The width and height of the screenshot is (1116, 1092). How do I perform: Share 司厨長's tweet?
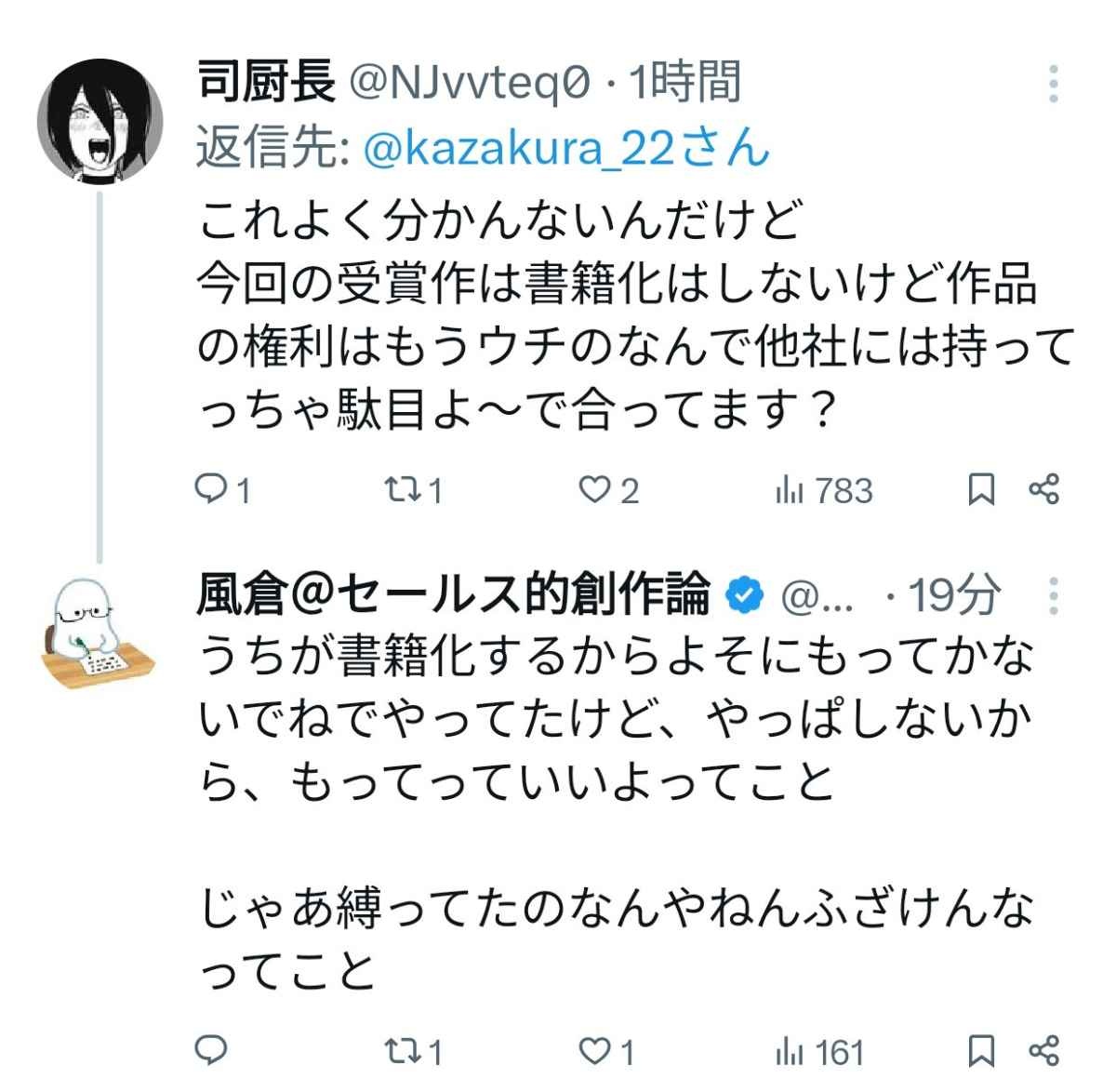(1044, 489)
